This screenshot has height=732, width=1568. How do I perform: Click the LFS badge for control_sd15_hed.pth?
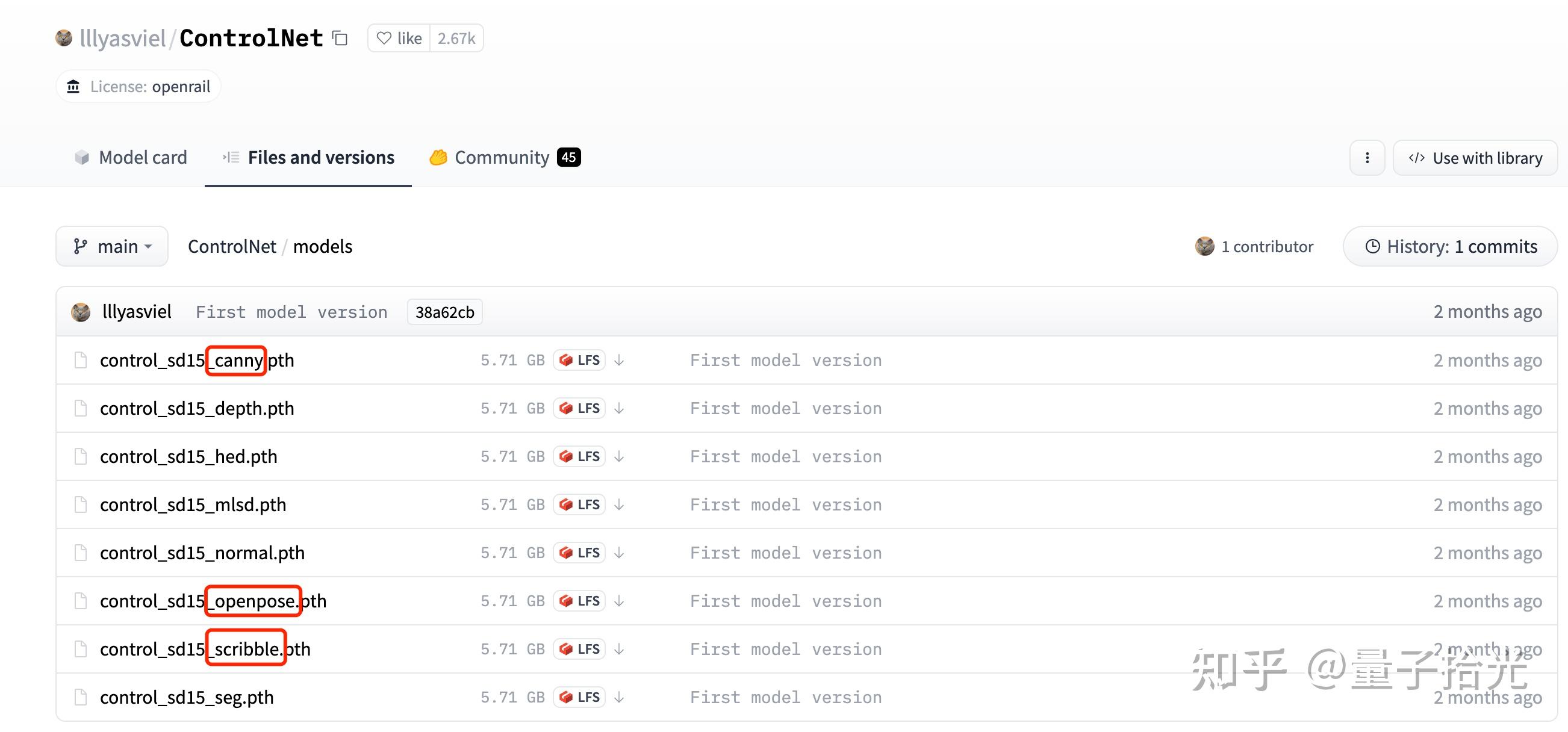[579, 456]
